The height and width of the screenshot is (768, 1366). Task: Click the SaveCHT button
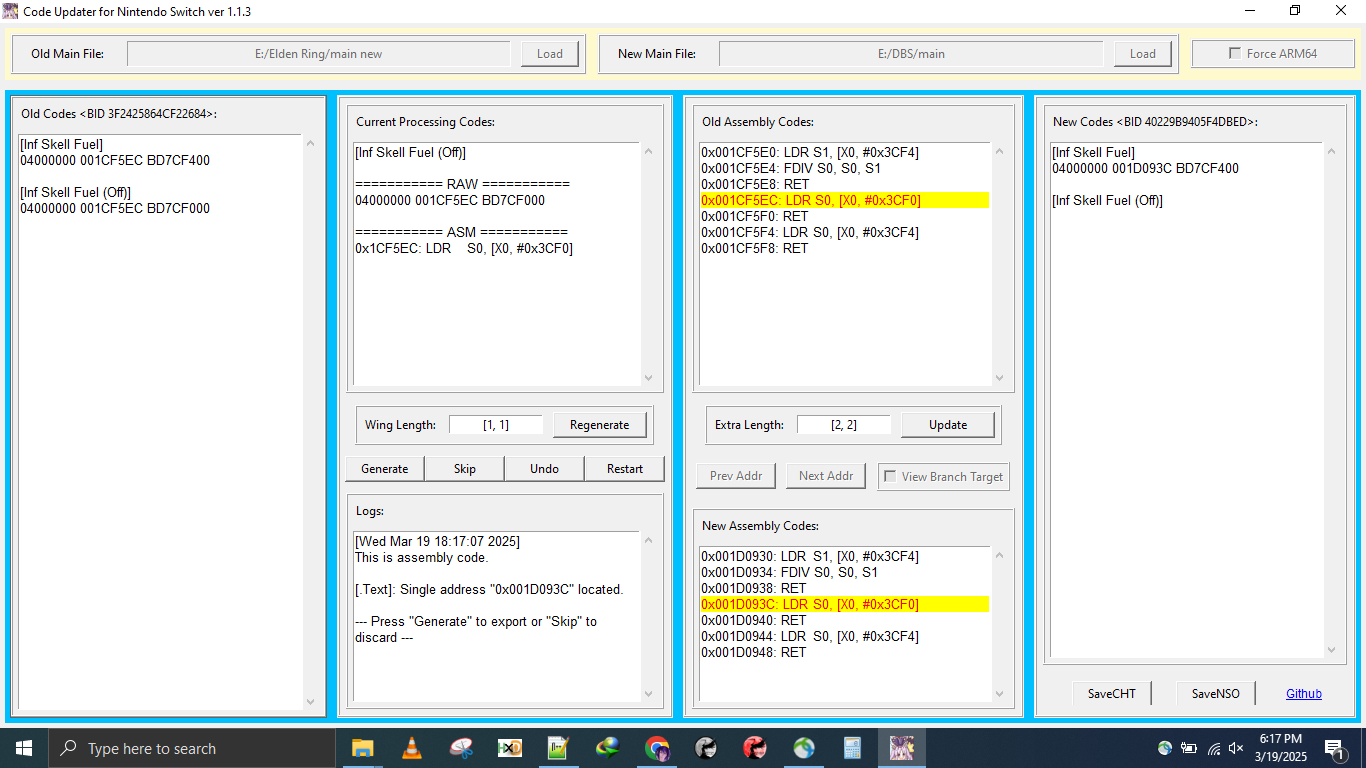pyautogui.click(x=1112, y=693)
